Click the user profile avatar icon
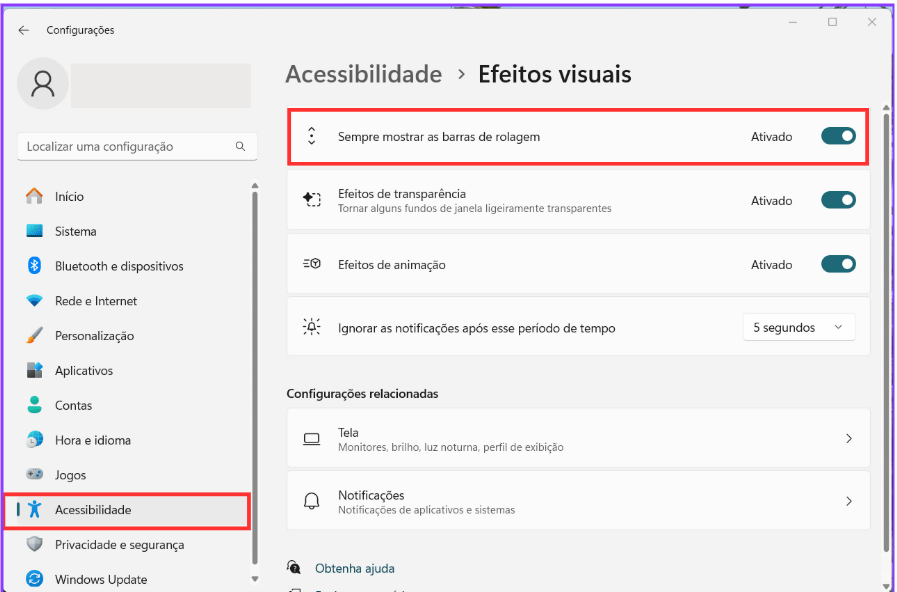 point(43,84)
